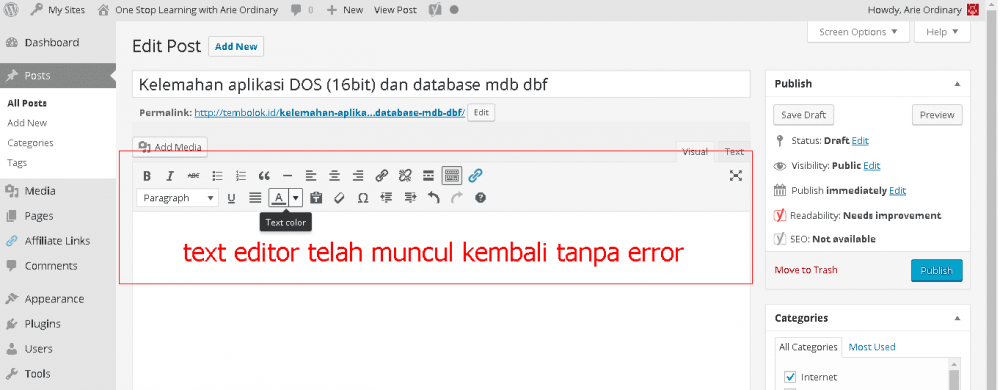Screen dimensions: 1000x390
Task: Open the special character (Omega) dialog
Action: click(363, 198)
